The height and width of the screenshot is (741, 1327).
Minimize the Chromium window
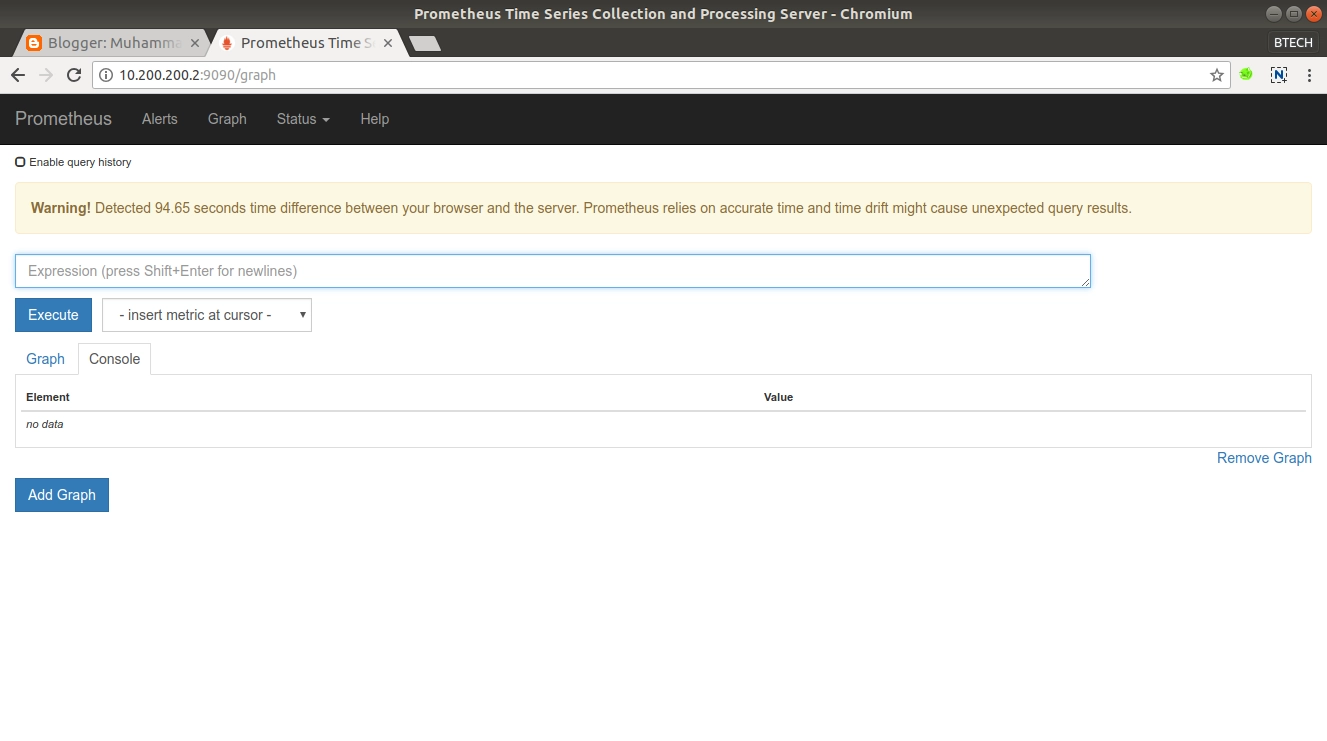pos(1274,14)
